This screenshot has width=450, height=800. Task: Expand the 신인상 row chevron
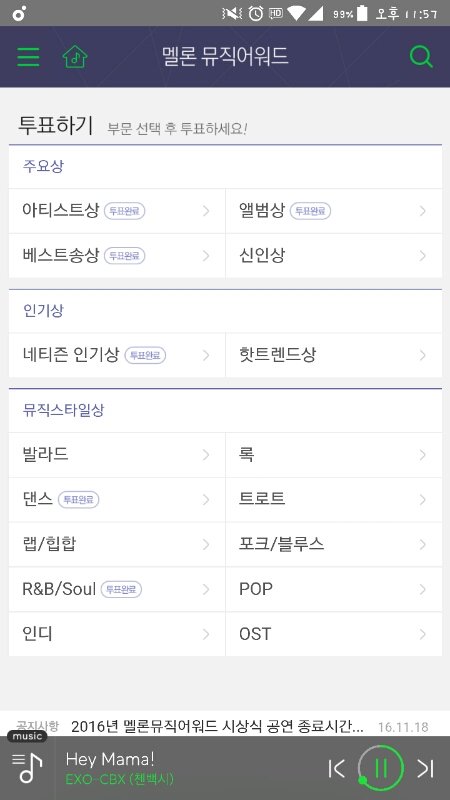tap(422, 256)
